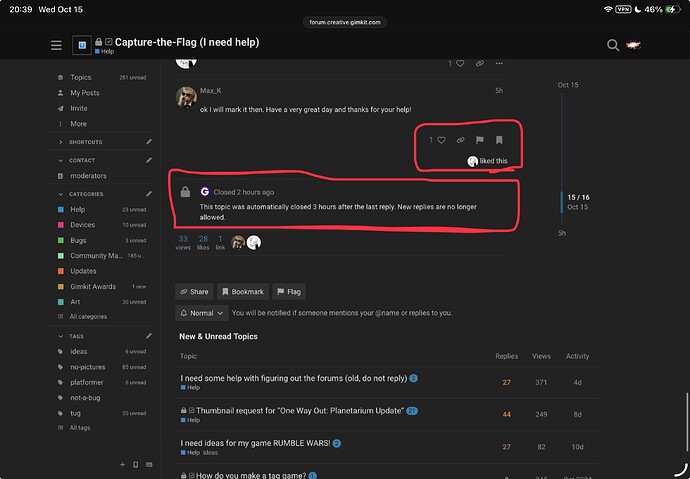Show the 1 link summary
The image size is (690, 479).
coord(220,243)
